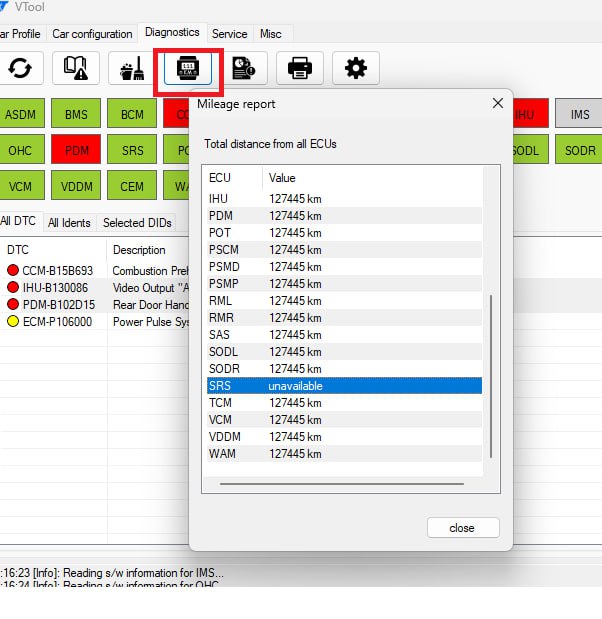This screenshot has height=619, width=602.
Task: Open the Selected DIDs tab
Action: (x=137, y=223)
